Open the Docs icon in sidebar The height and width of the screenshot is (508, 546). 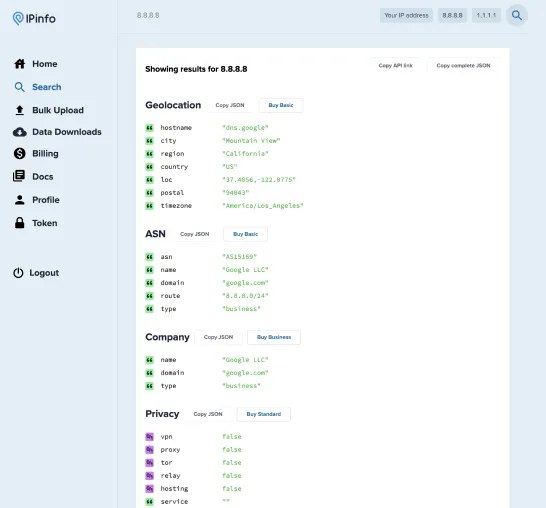(19, 176)
